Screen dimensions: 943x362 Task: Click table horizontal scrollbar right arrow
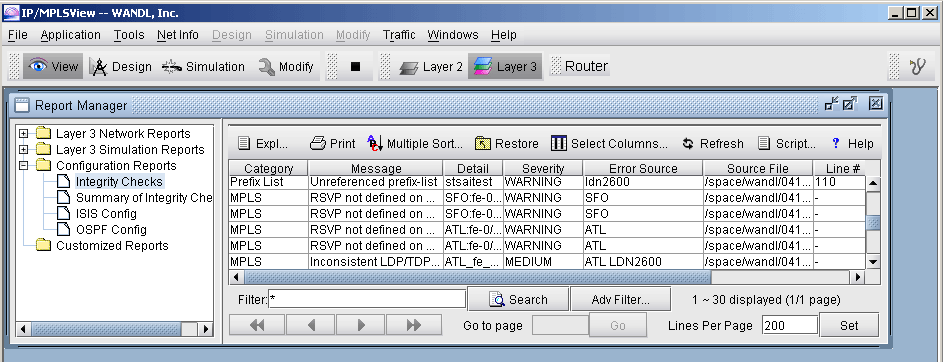858,277
